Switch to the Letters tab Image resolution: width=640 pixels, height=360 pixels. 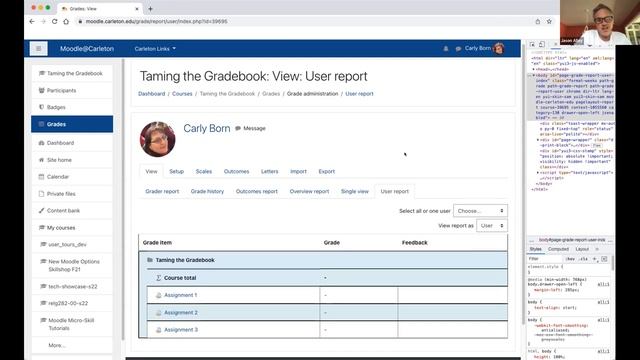(x=270, y=171)
